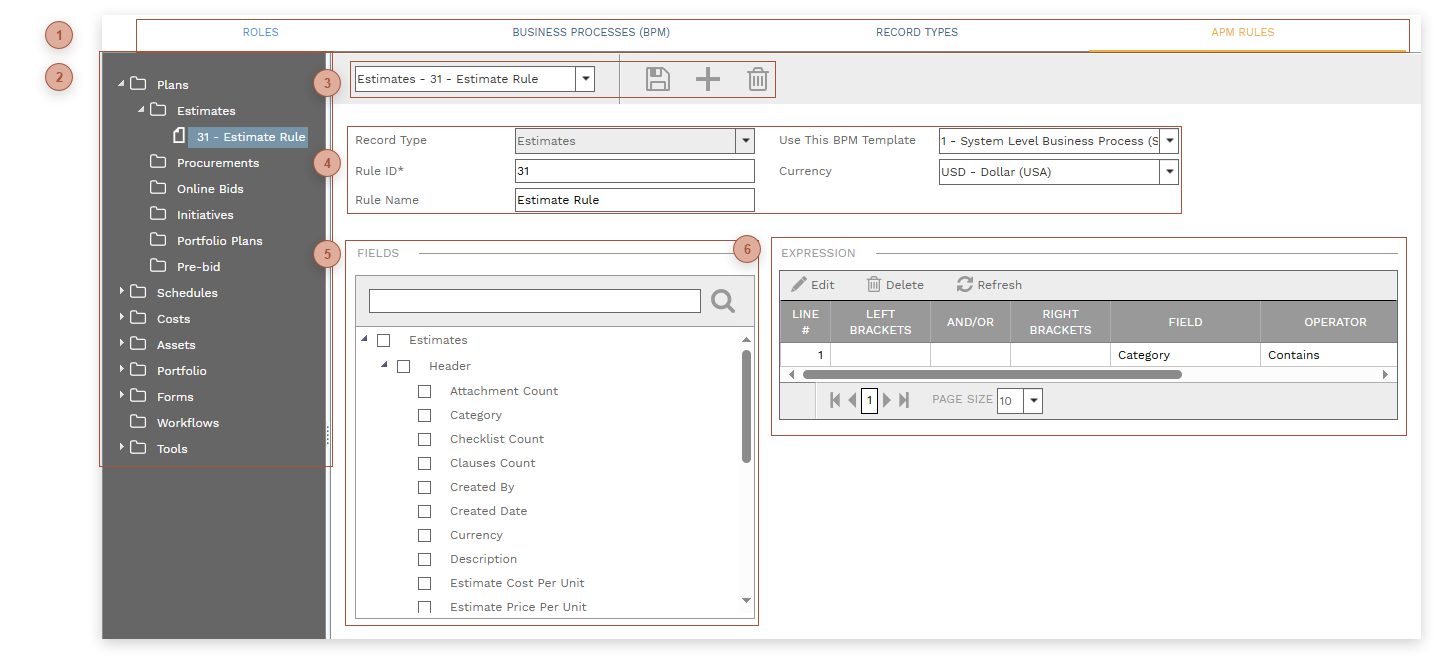Viewport: 1440px width, 662px height.
Task: Refresh the expression grid
Action: click(x=988, y=284)
